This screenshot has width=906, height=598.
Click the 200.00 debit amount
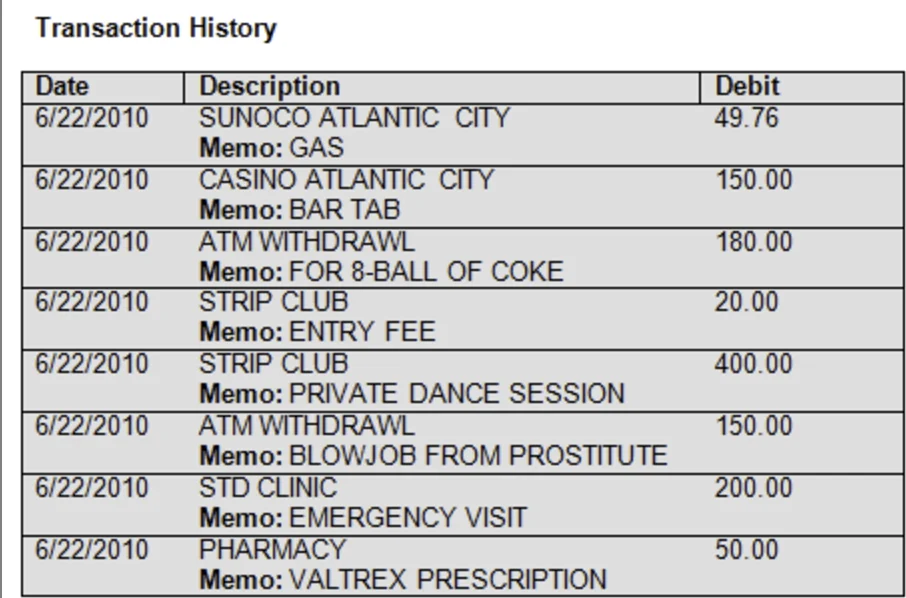(753, 488)
